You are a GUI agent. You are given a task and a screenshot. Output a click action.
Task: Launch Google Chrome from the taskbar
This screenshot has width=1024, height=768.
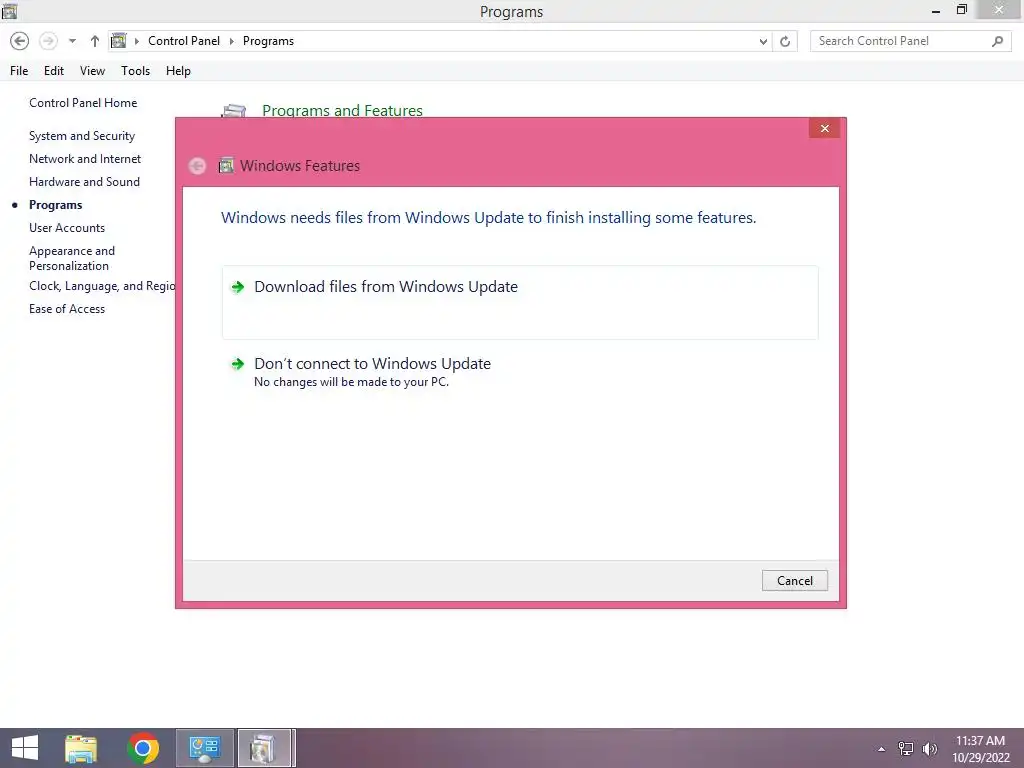[143, 748]
